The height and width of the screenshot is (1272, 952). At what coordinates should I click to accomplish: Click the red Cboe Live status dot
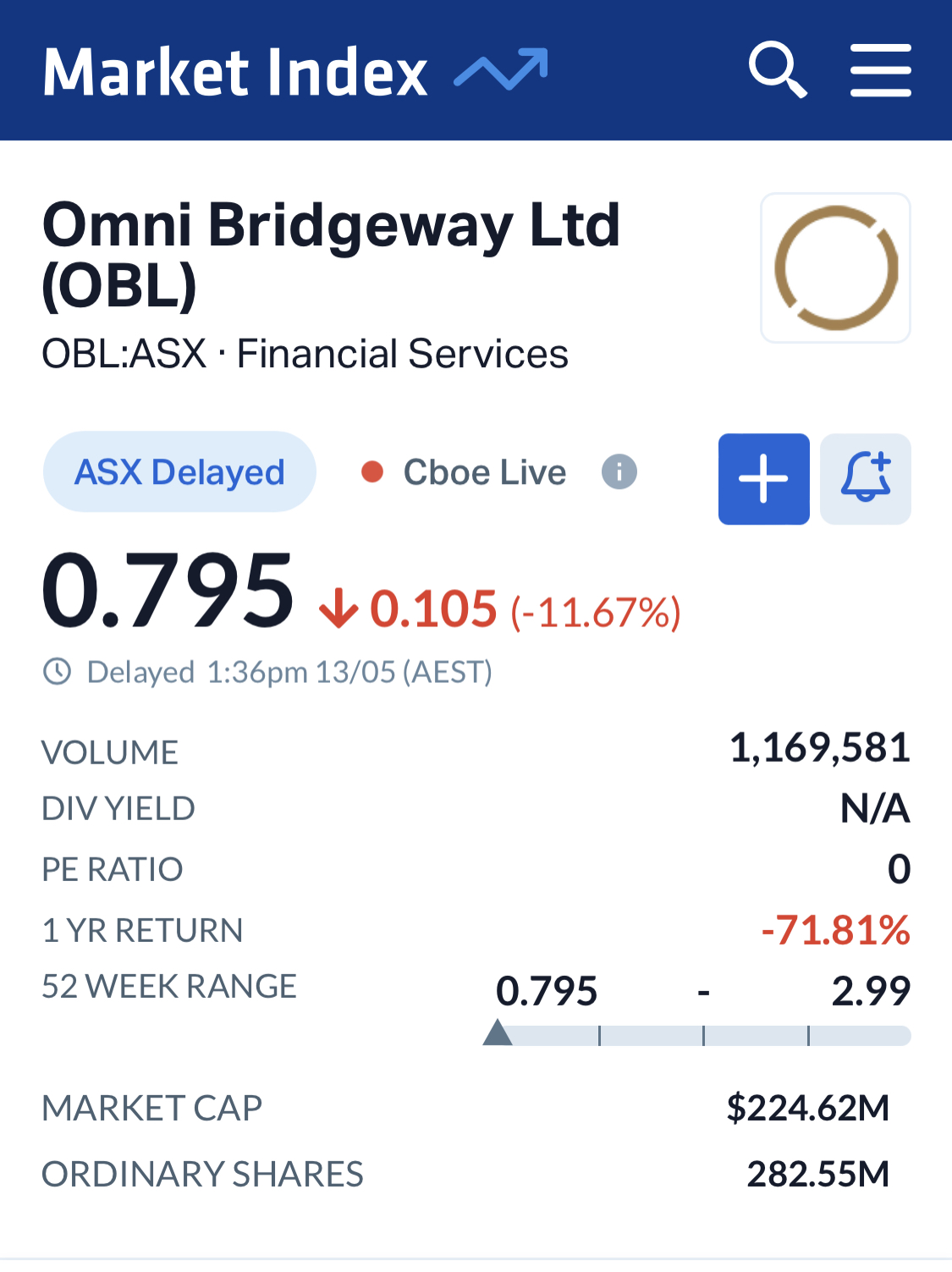click(372, 471)
